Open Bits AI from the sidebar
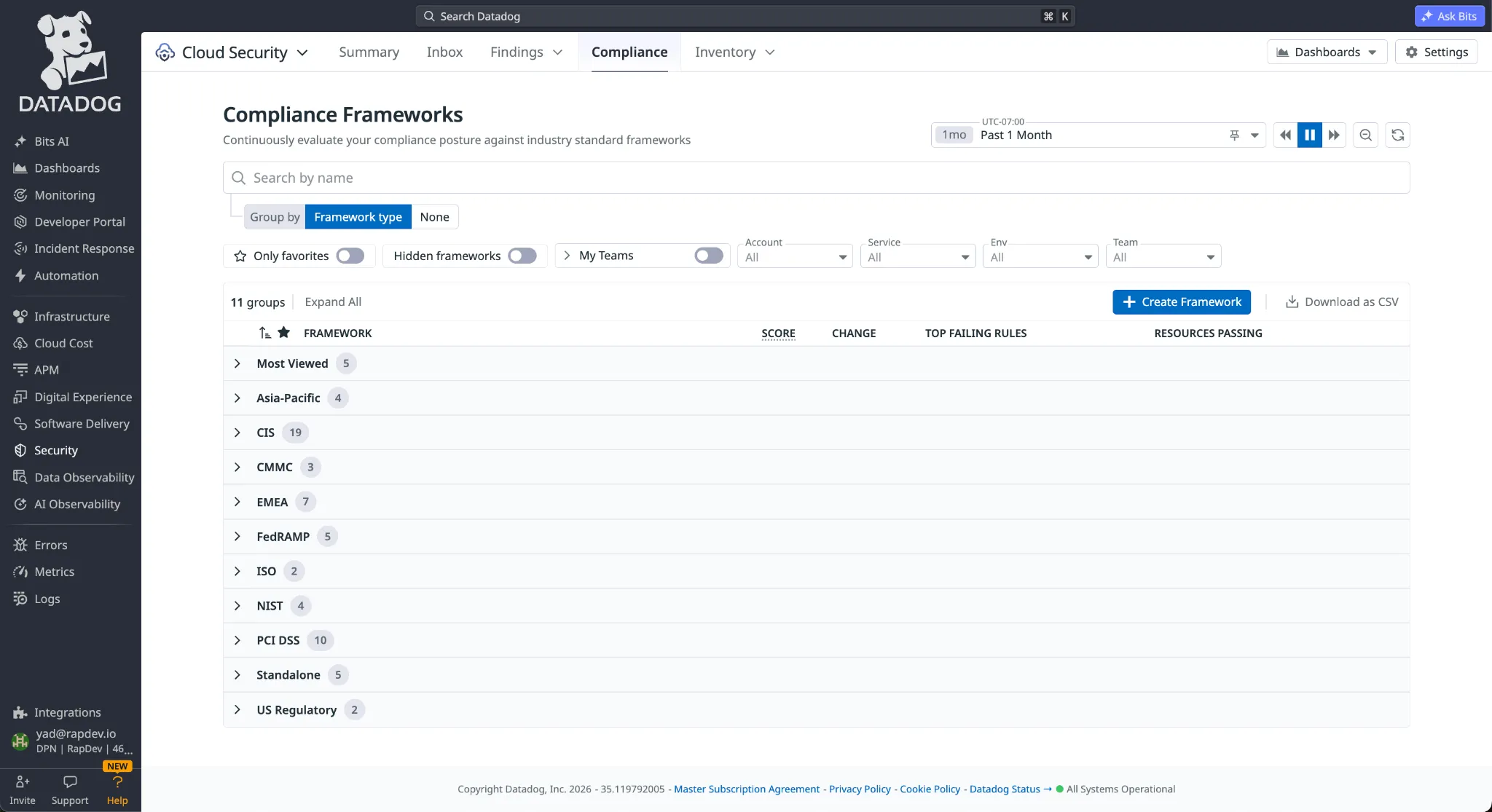Viewport: 1492px width, 812px height. click(x=42, y=141)
